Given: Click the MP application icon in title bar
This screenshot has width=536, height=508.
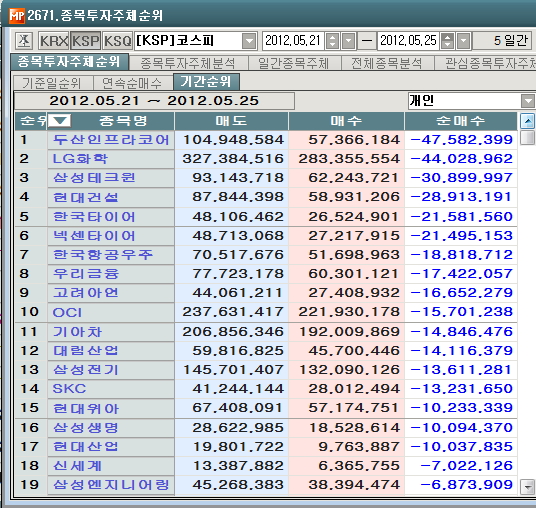Looking at the screenshot, I should [x=17, y=15].
